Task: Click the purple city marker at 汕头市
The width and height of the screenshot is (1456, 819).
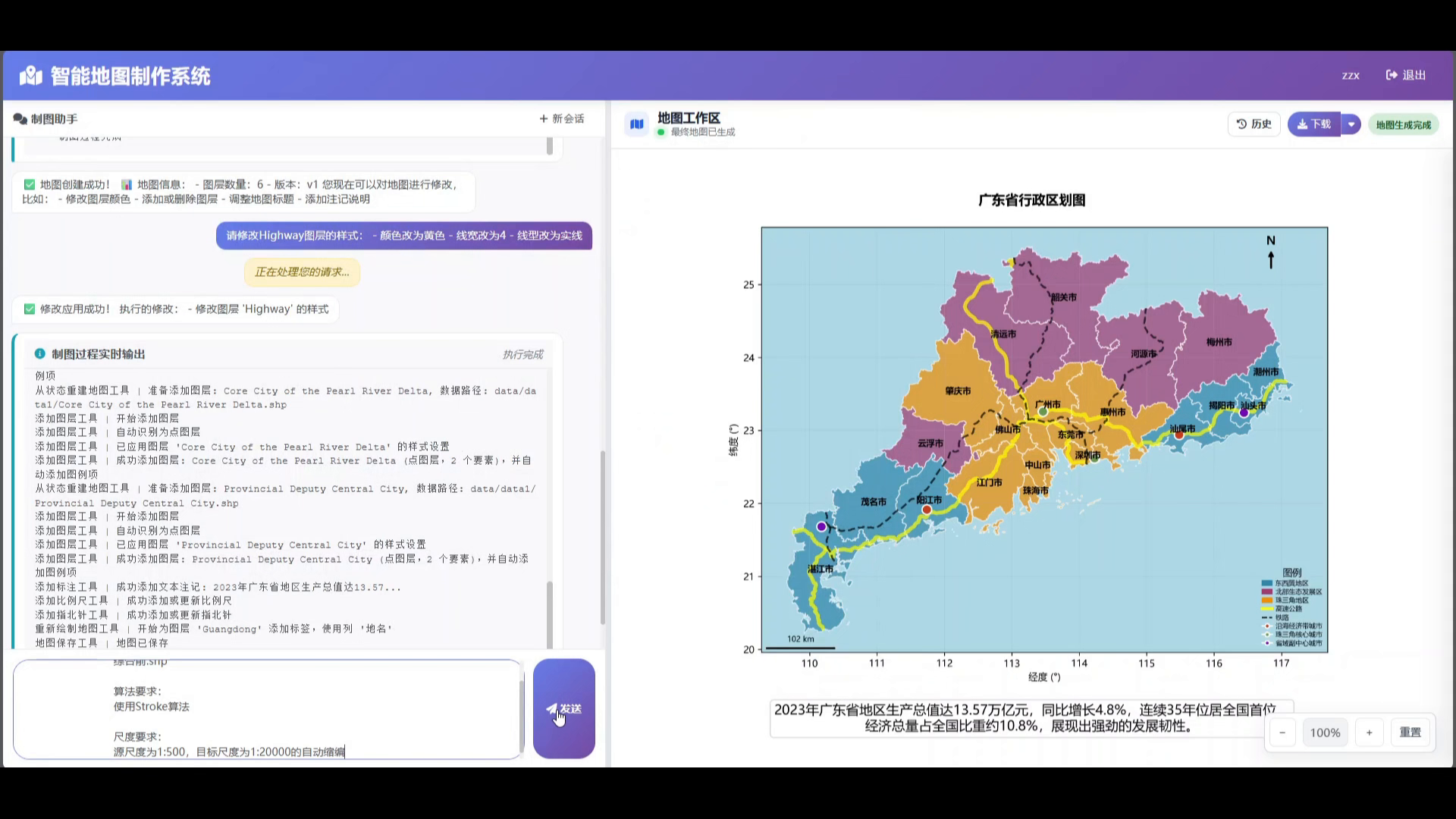Action: (1244, 413)
